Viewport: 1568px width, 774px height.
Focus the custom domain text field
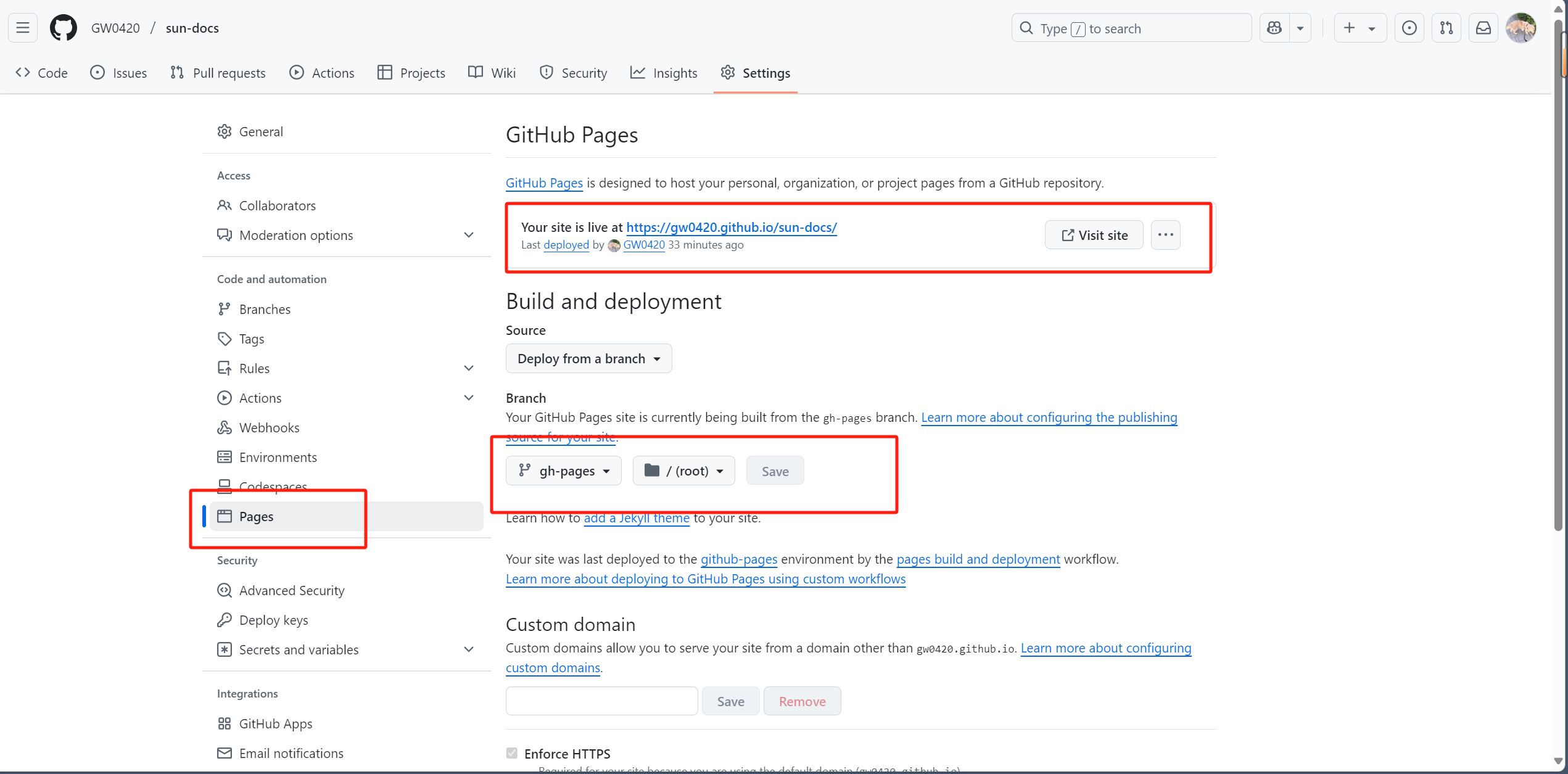pos(601,701)
